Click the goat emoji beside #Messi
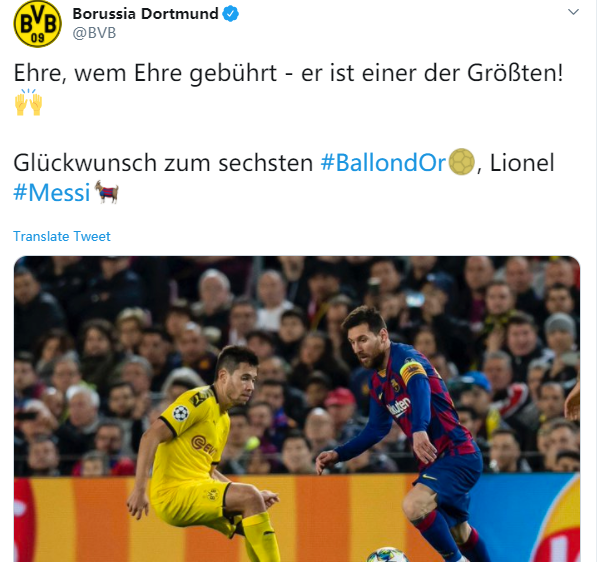This screenshot has width=598, height=562. (106, 192)
